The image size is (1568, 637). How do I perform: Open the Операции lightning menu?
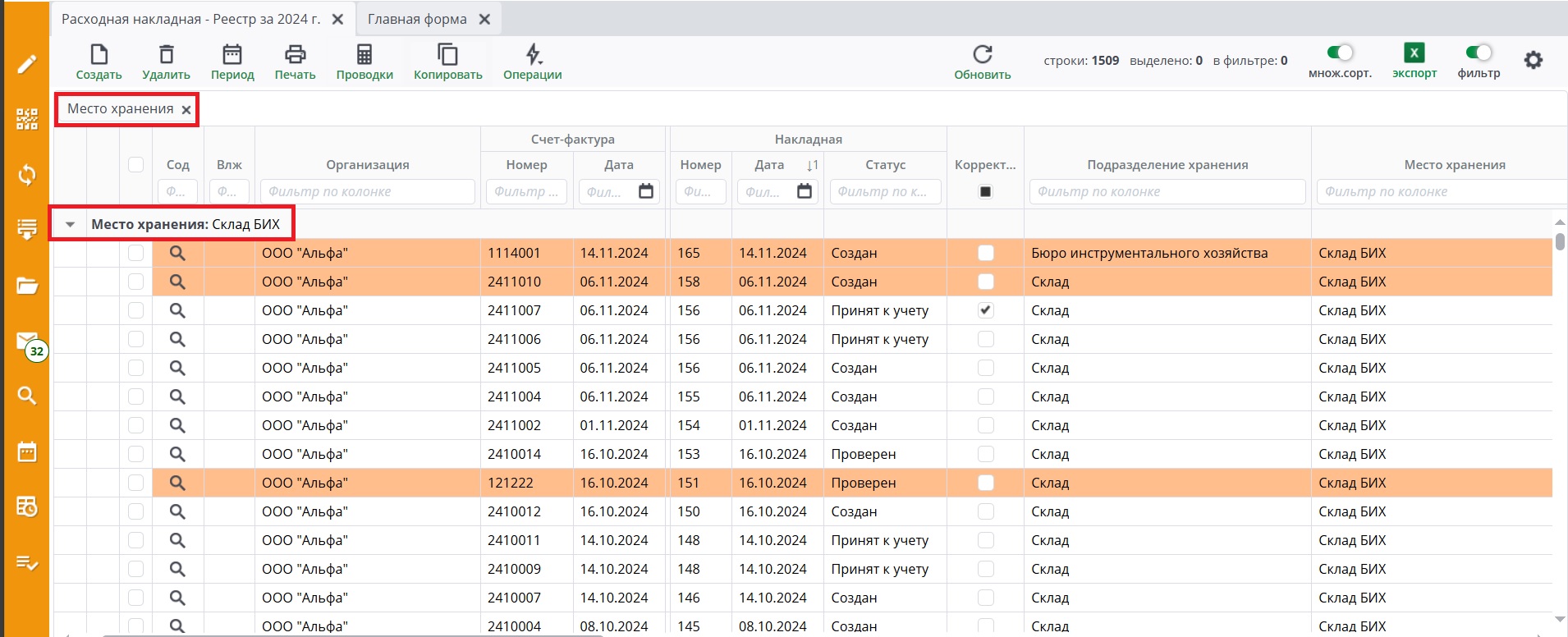click(x=533, y=55)
